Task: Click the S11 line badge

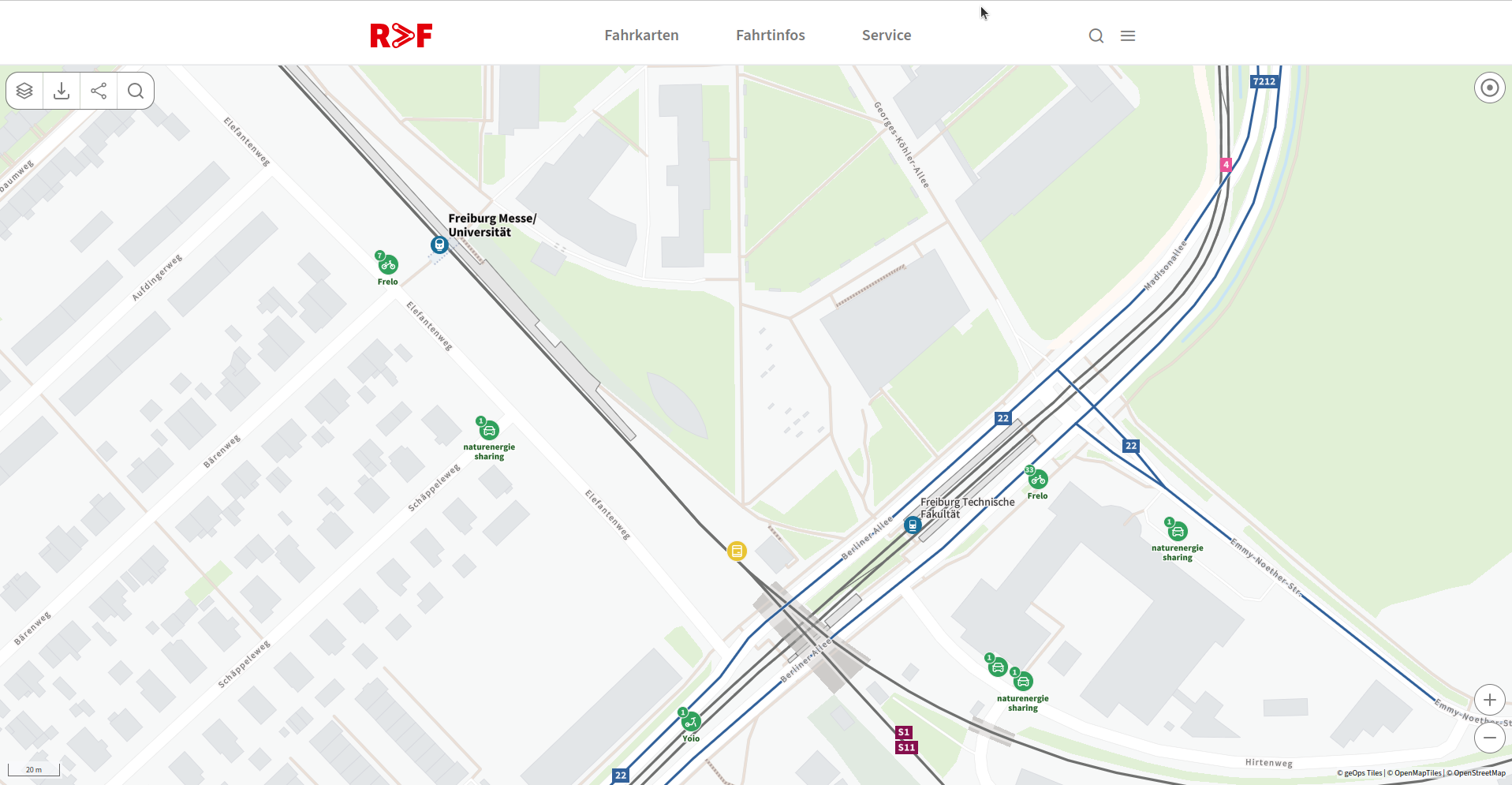Action: [906, 747]
